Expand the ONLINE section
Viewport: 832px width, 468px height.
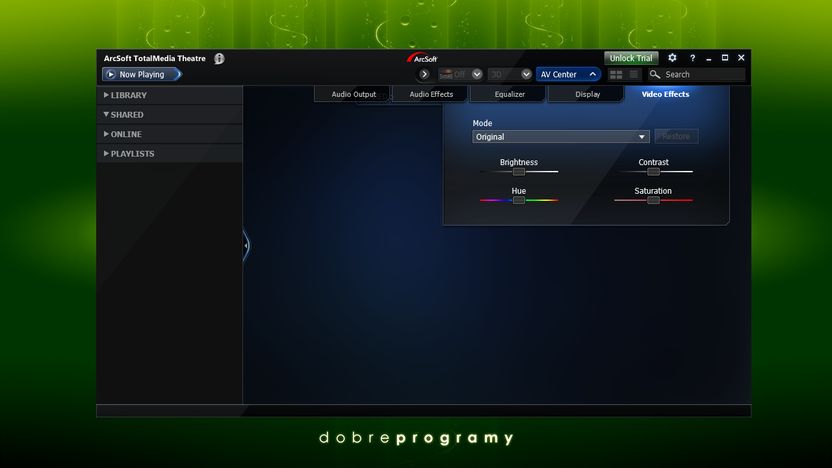[169, 134]
